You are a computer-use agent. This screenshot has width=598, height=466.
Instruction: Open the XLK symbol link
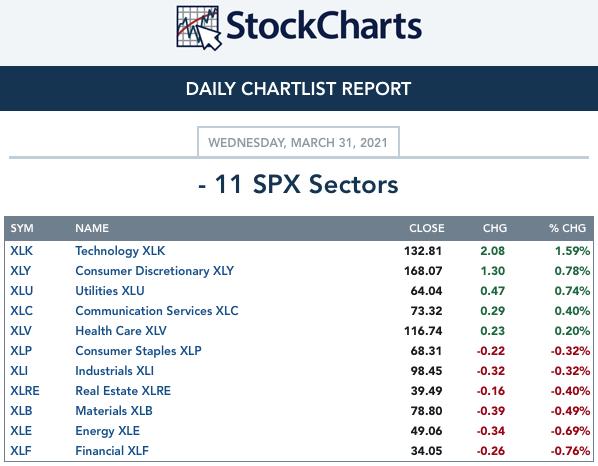pyautogui.click(x=21, y=251)
